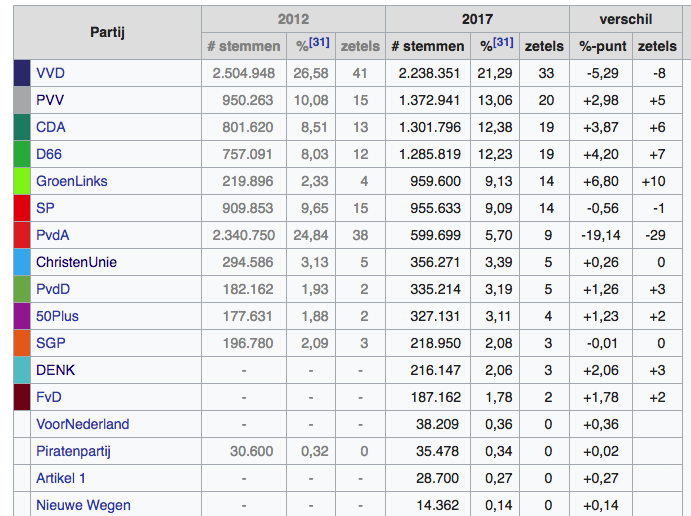Open the SP party link
Image resolution: width=691 pixels, height=516 pixels.
coord(45,208)
